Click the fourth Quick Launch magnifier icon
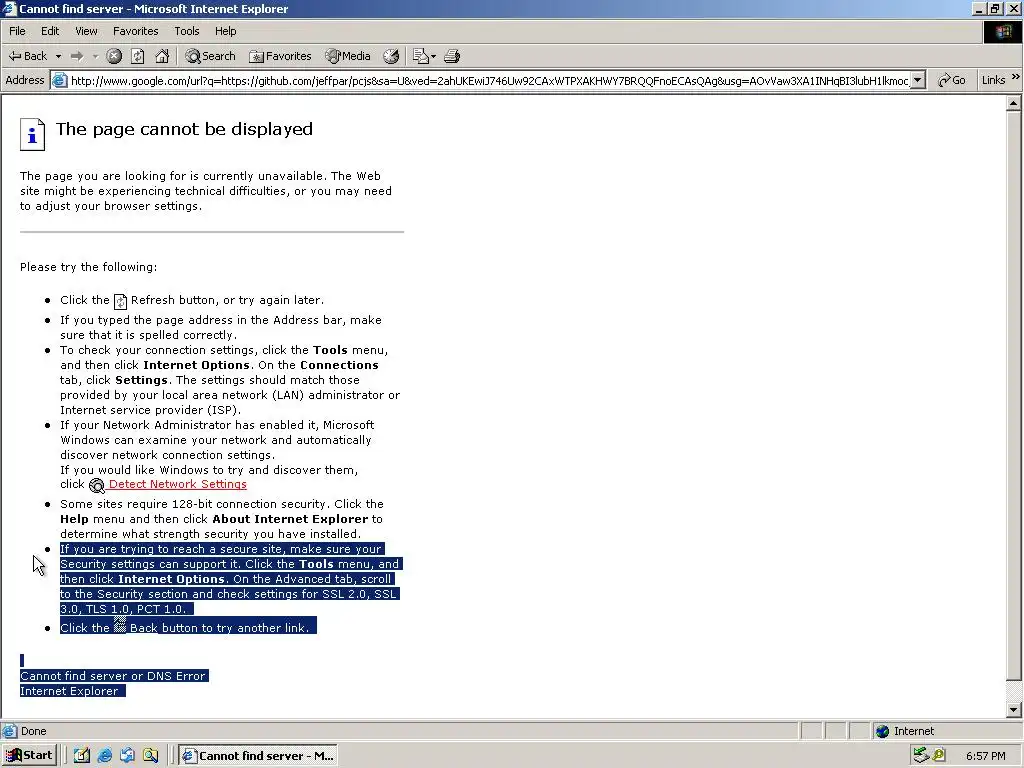Viewport: 1024px width, 768px height. click(x=150, y=756)
